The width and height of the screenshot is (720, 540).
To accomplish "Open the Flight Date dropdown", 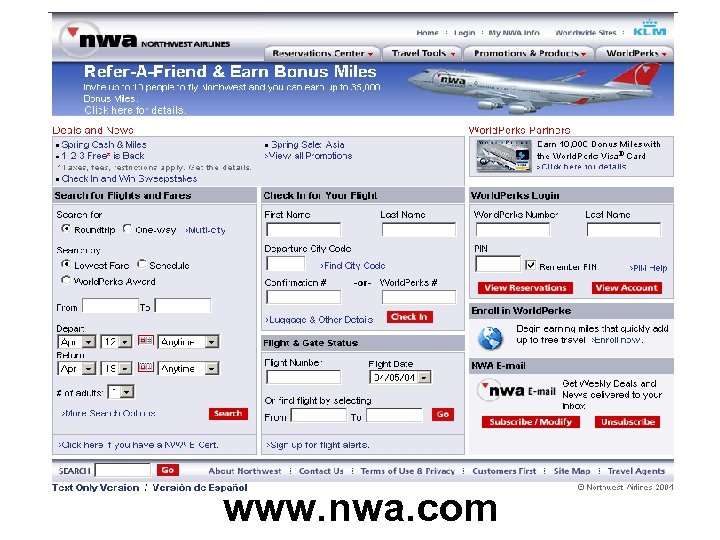I will pyautogui.click(x=400, y=377).
